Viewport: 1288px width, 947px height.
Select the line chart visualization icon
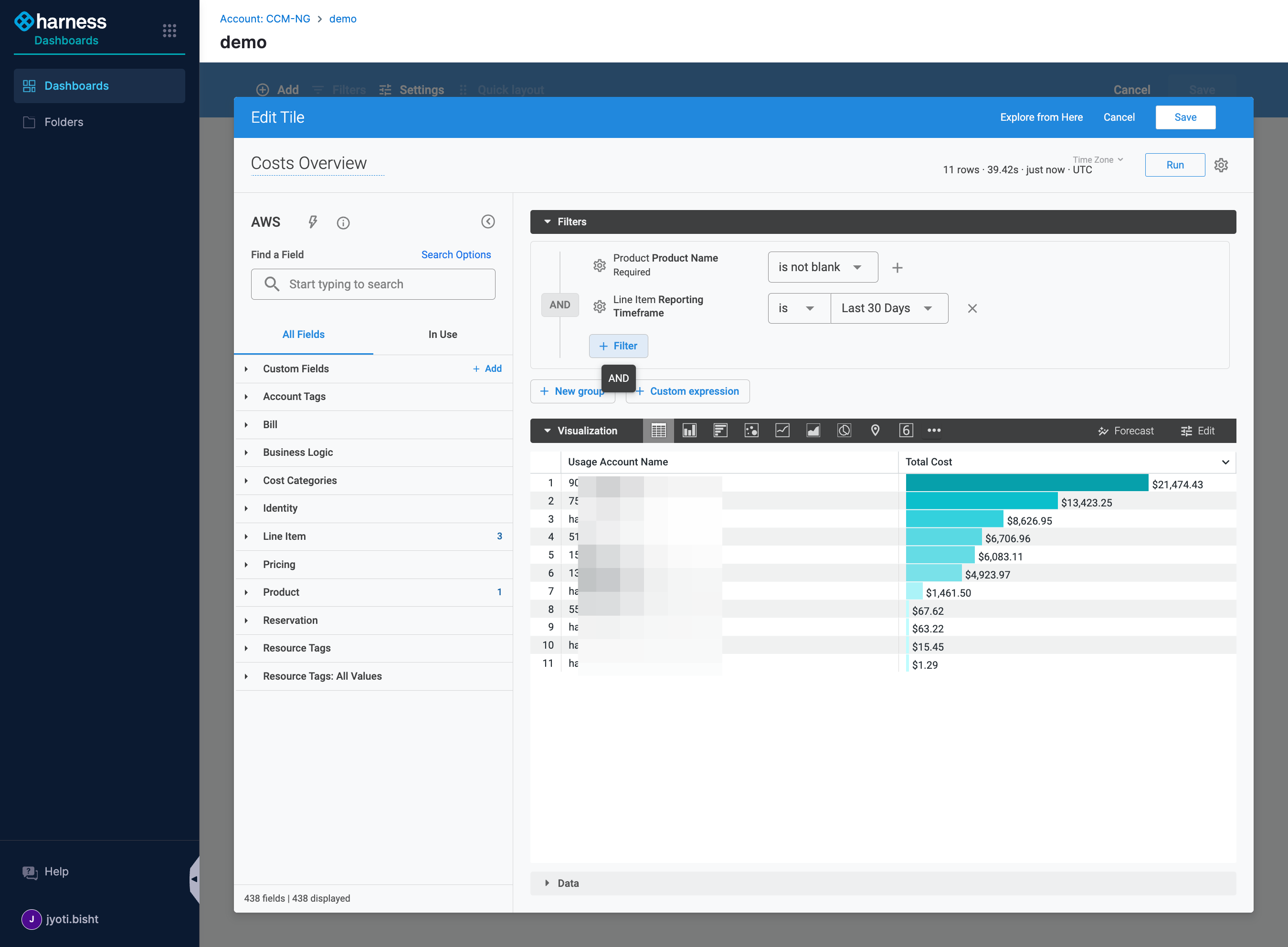coord(782,431)
